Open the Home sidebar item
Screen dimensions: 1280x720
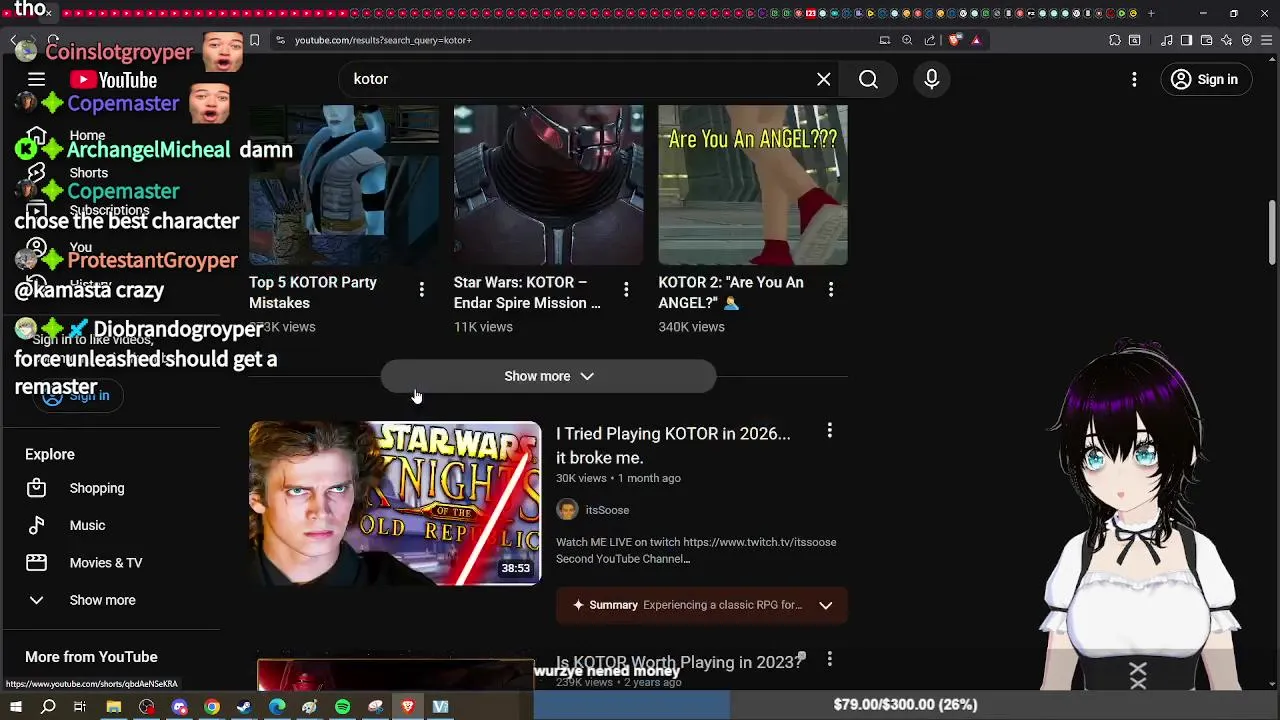(x=87, y=135)
